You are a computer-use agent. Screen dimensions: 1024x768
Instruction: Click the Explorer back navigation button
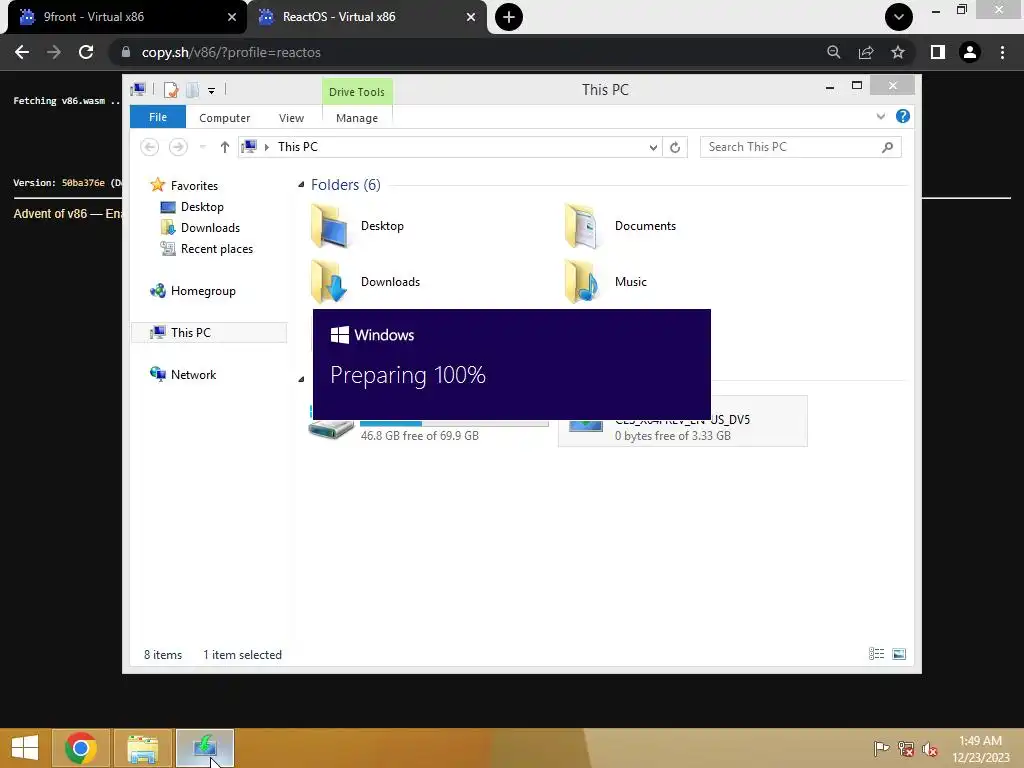coord(150,147)
